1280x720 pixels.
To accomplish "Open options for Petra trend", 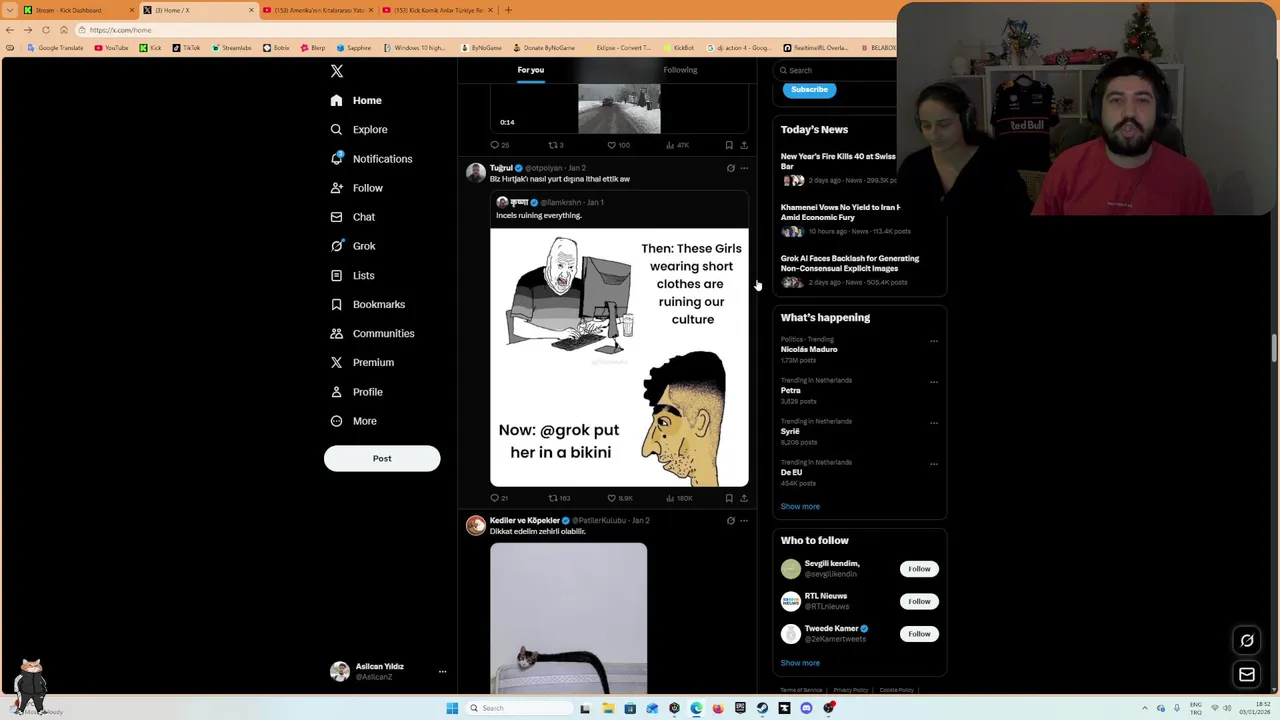I will click(934, 382).
